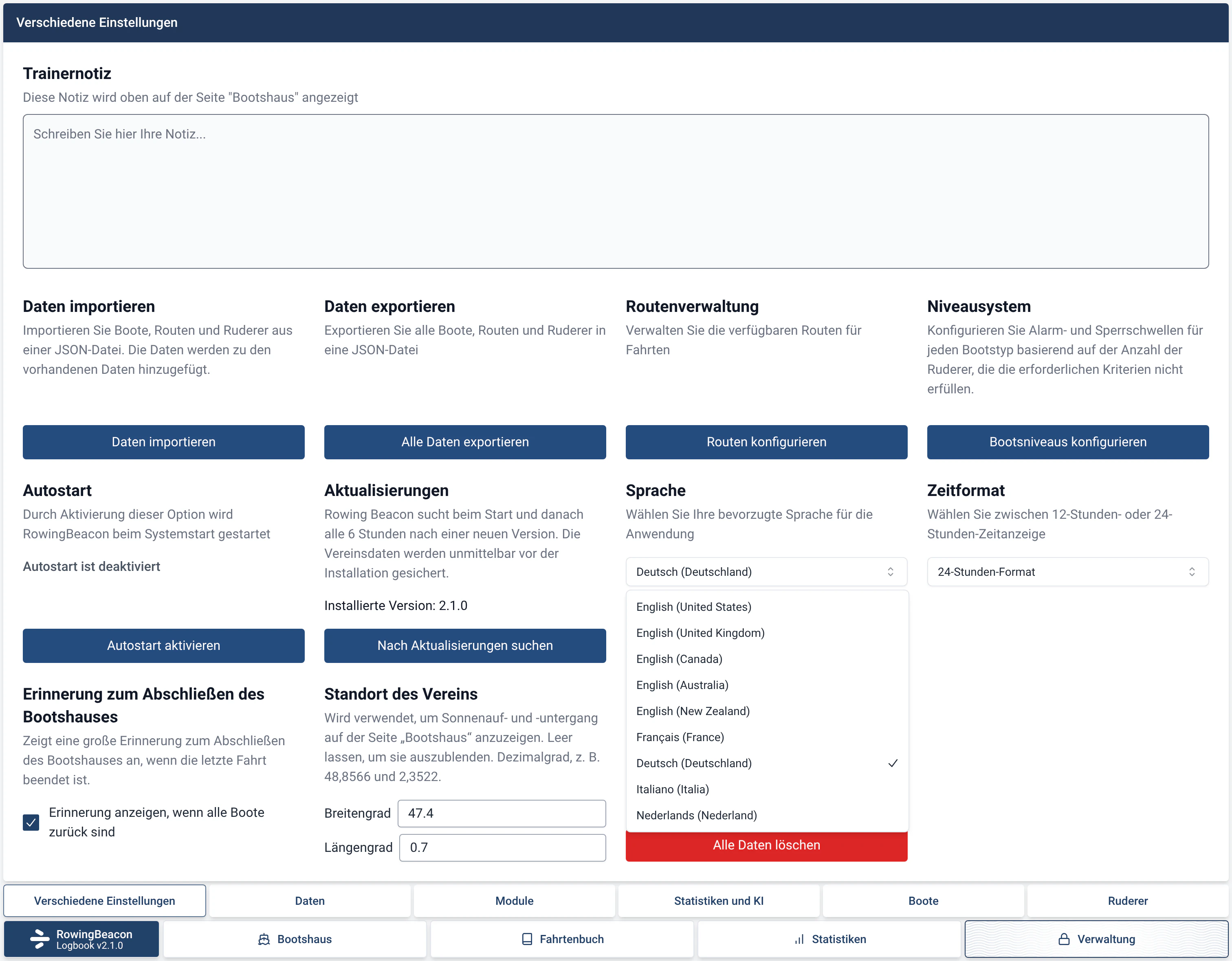Click Nach Aktualisierungen suchen
This screenshot has height=961, width=1232.
(x=465, y=645)
